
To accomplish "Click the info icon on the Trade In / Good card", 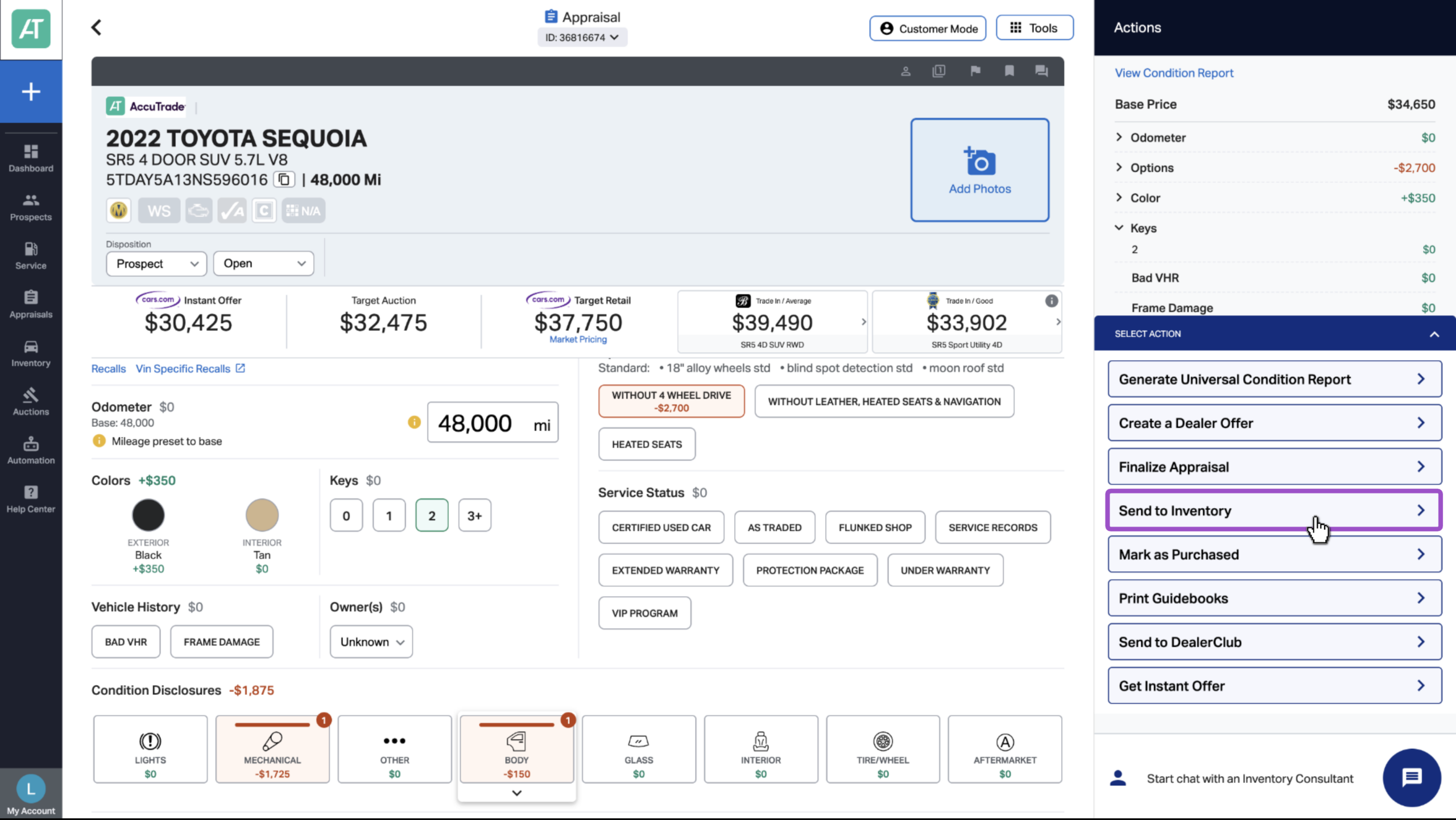I will [x=1052, y=301].
